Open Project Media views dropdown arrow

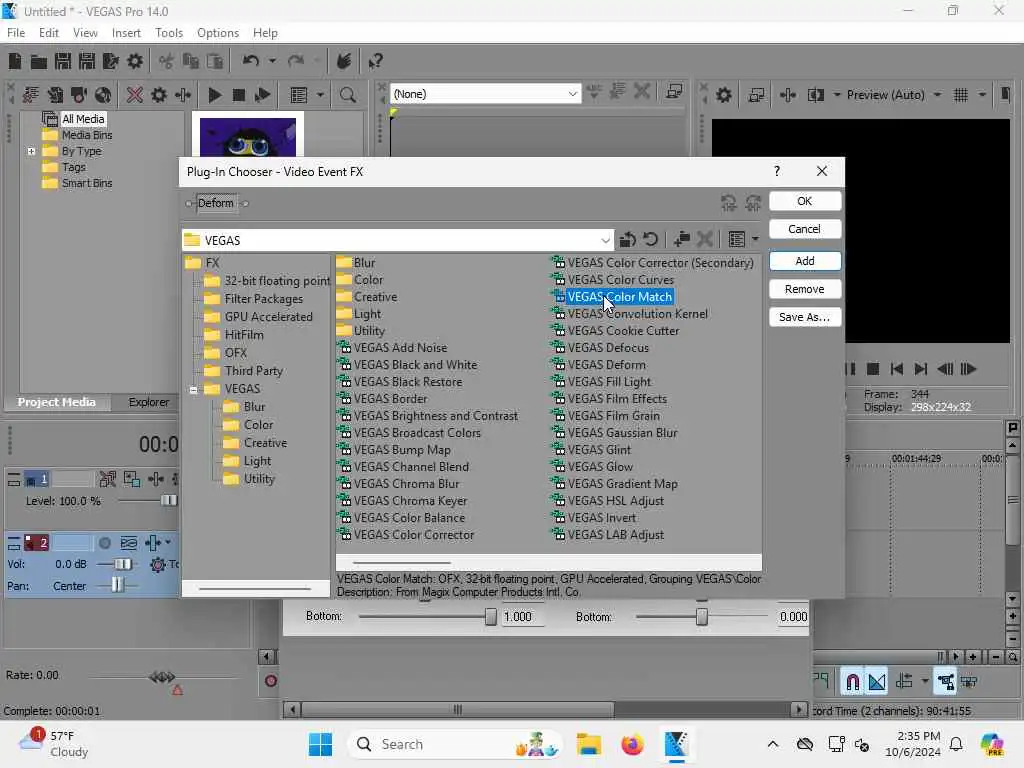320,95
